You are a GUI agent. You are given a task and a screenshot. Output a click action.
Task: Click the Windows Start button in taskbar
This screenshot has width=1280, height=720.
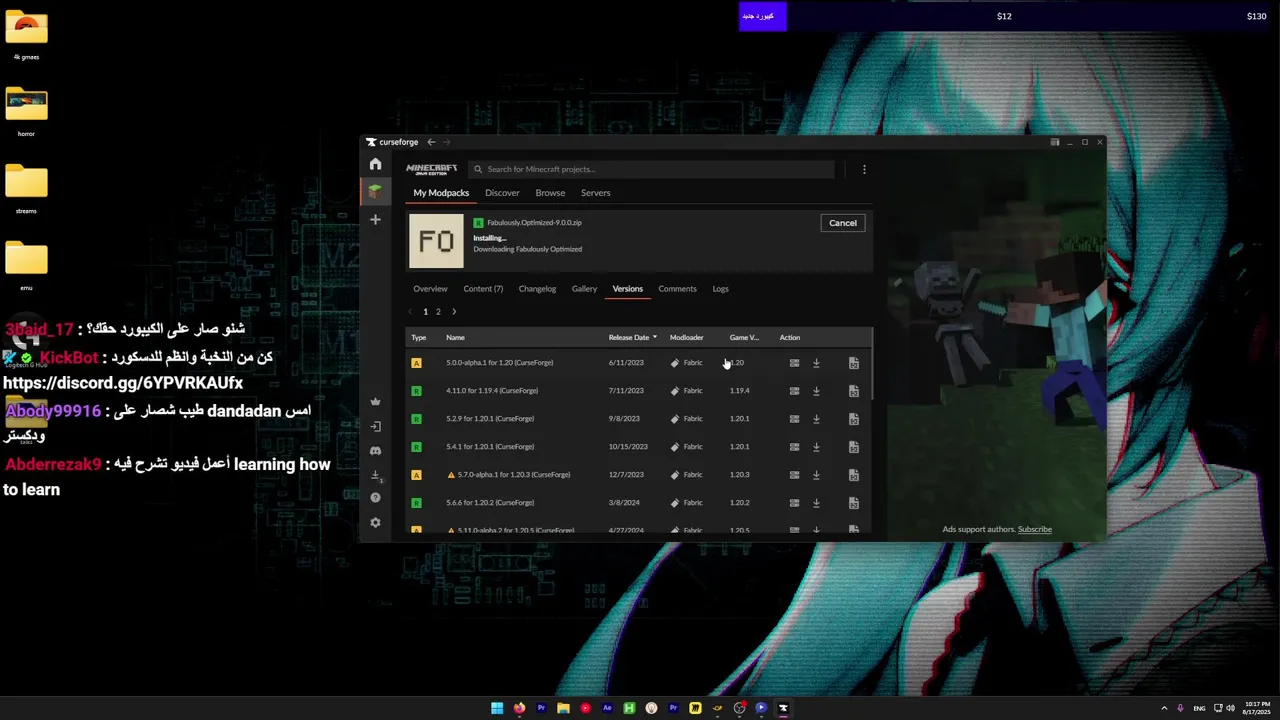point(497,708)
